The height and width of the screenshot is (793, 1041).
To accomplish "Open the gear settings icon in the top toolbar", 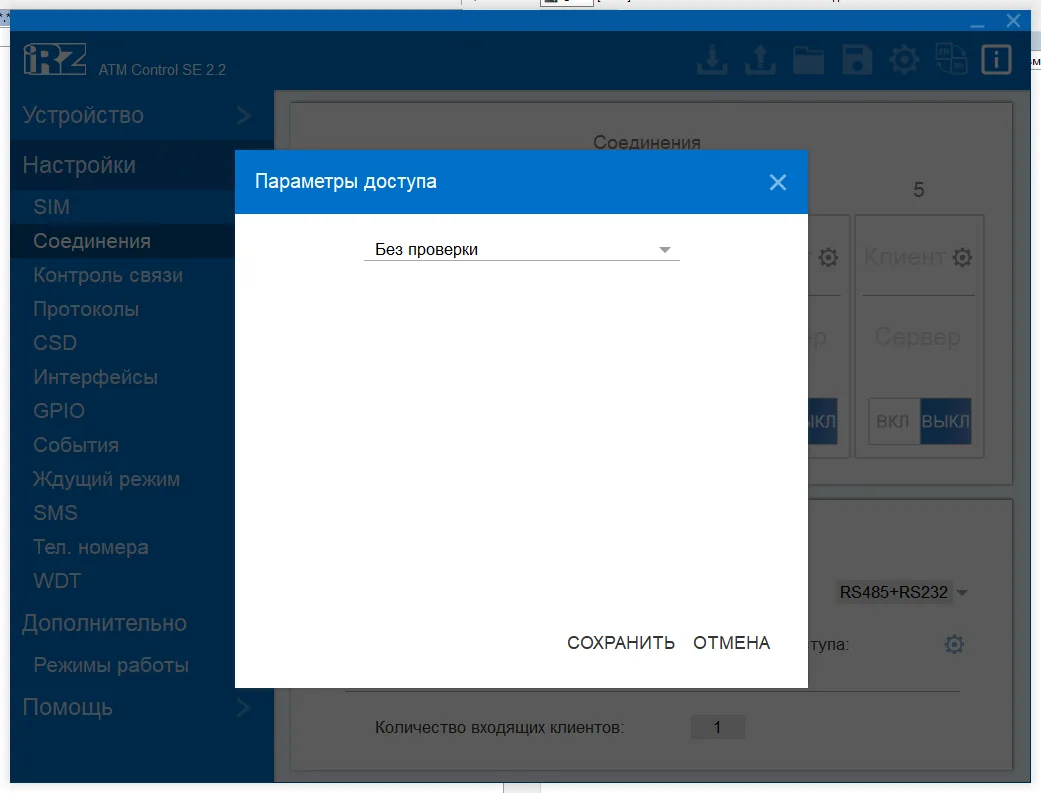I will click(x=904, y=60).
